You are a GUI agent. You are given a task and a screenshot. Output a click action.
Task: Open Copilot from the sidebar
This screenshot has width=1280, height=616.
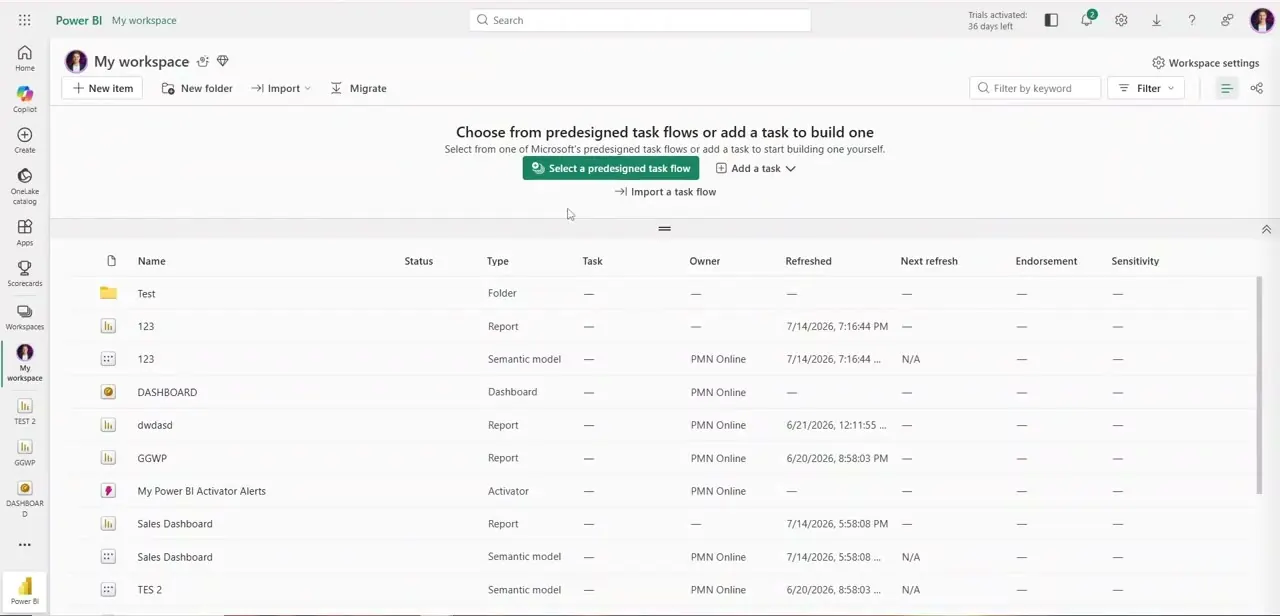25,99
